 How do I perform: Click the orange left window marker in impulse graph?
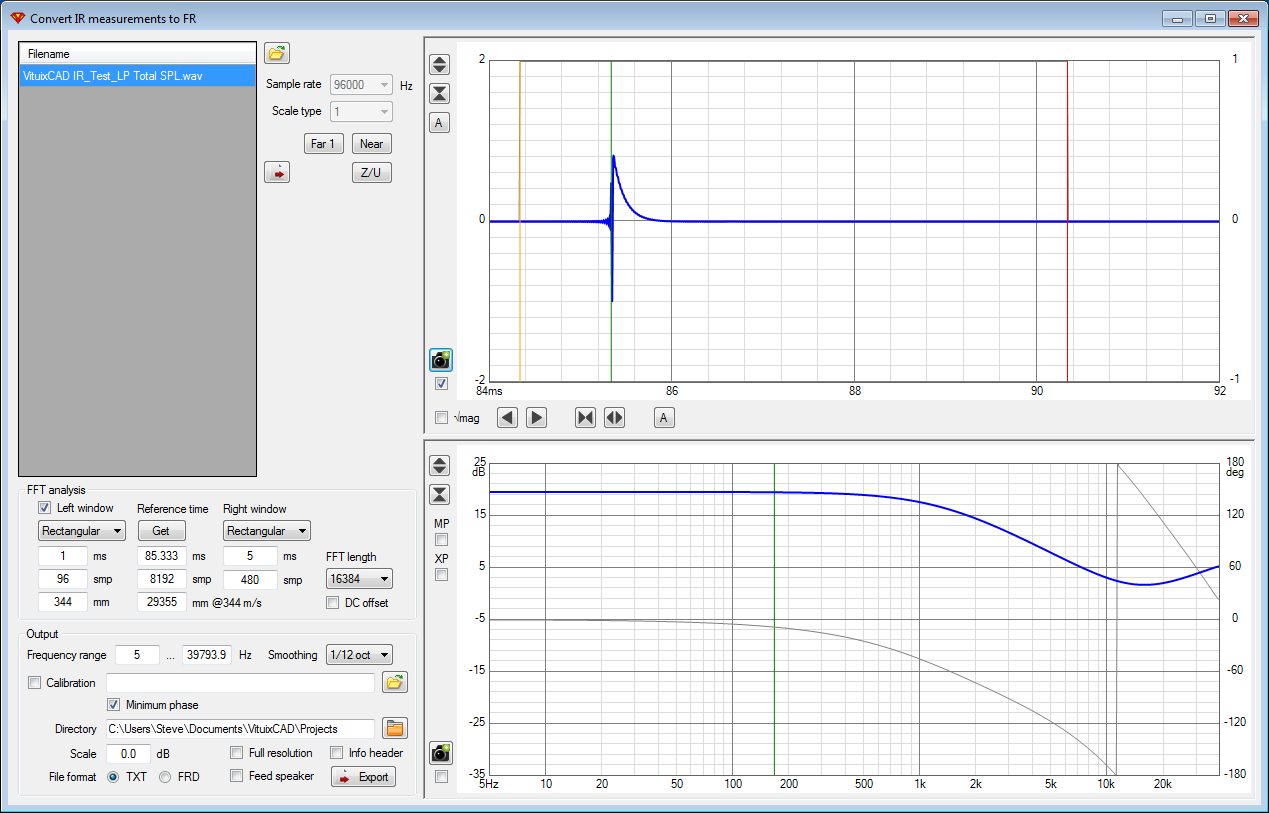click(x=520, y=220)
